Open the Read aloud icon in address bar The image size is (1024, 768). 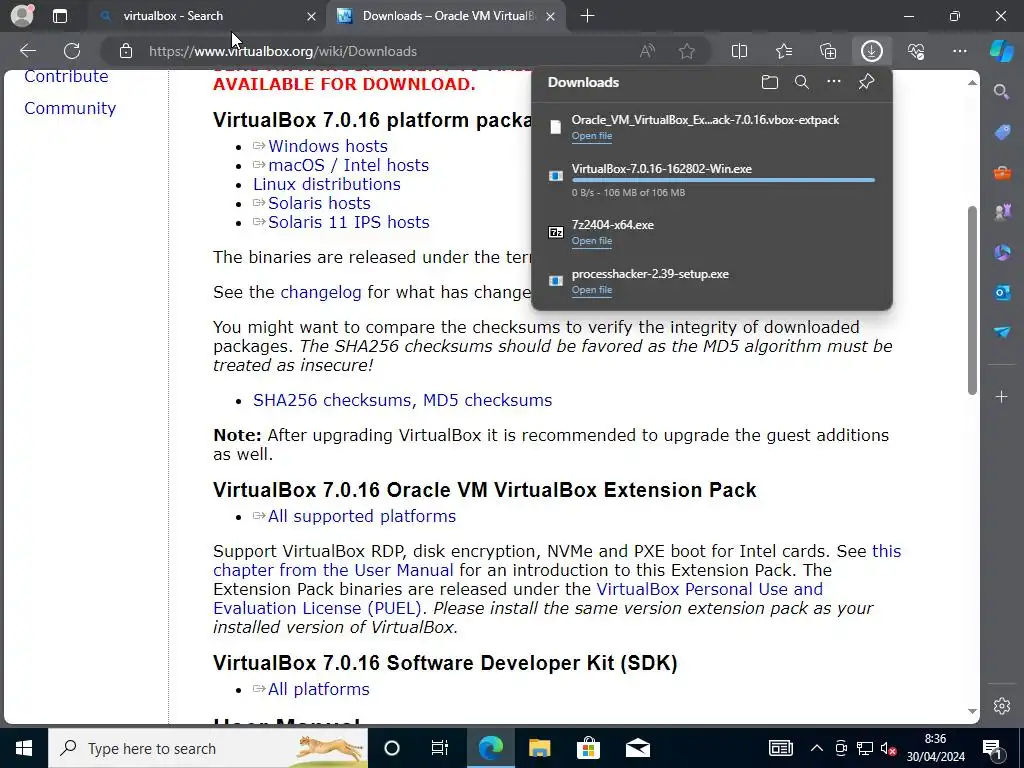(647, 51)
